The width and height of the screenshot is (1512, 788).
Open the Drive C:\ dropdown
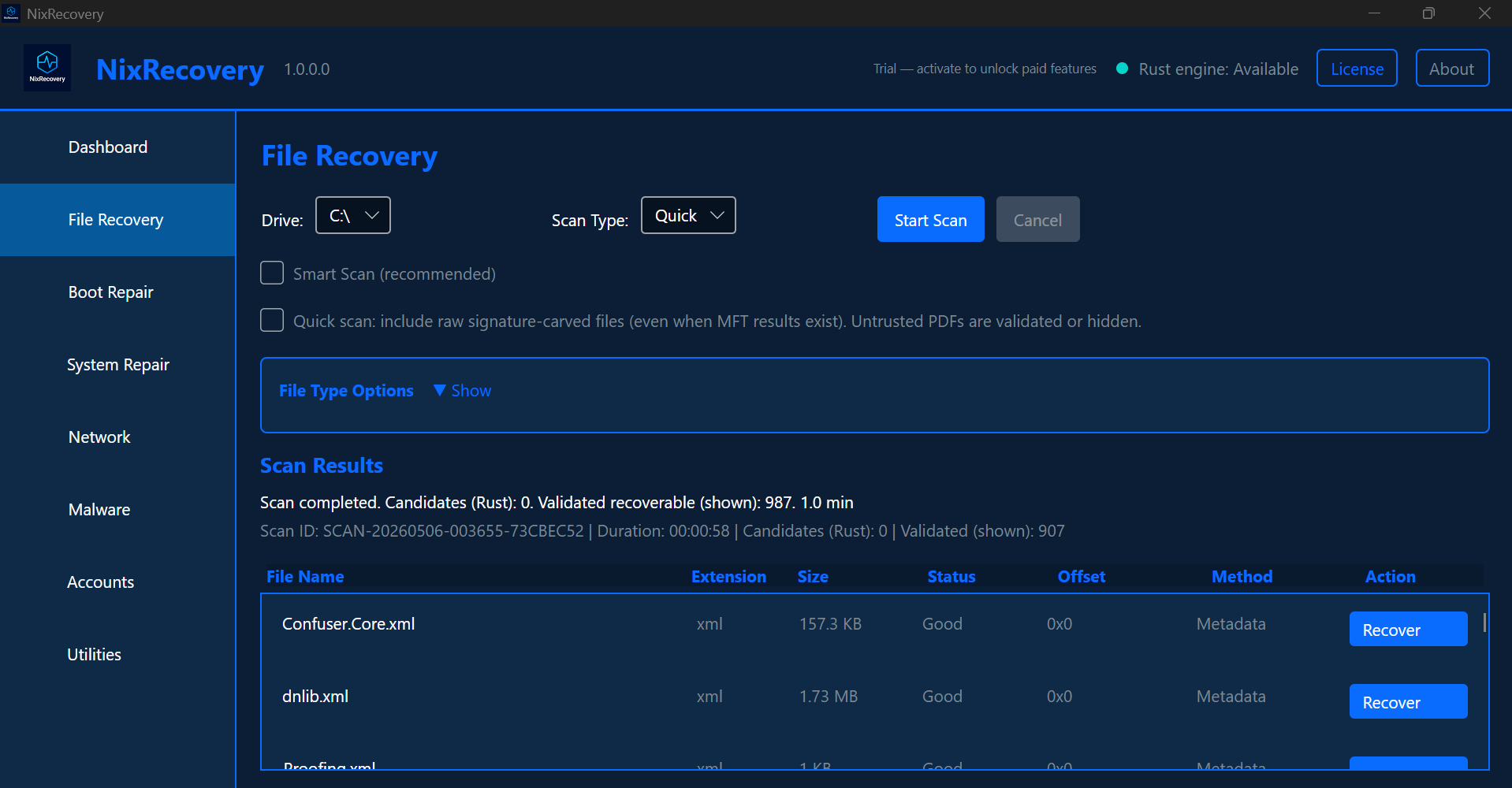(353, 215)
